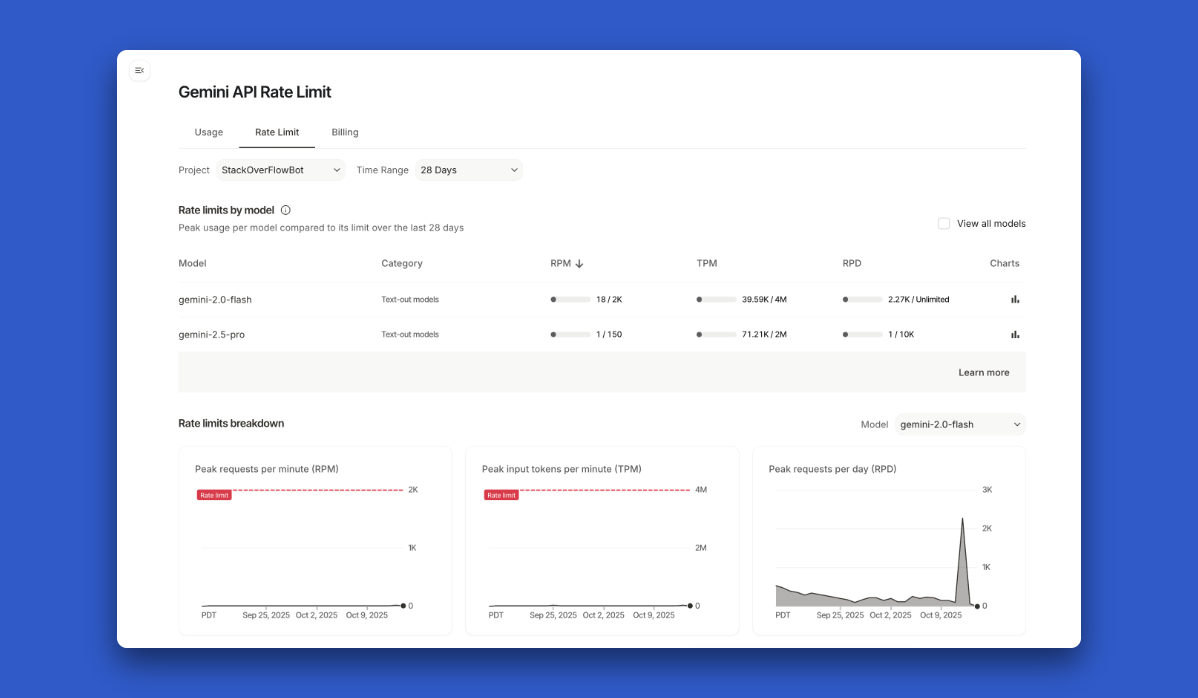Screen dimensions: 1198x698
Task: Click the Peak requests per day (RPD) title
Action: (x=833, y=469)
